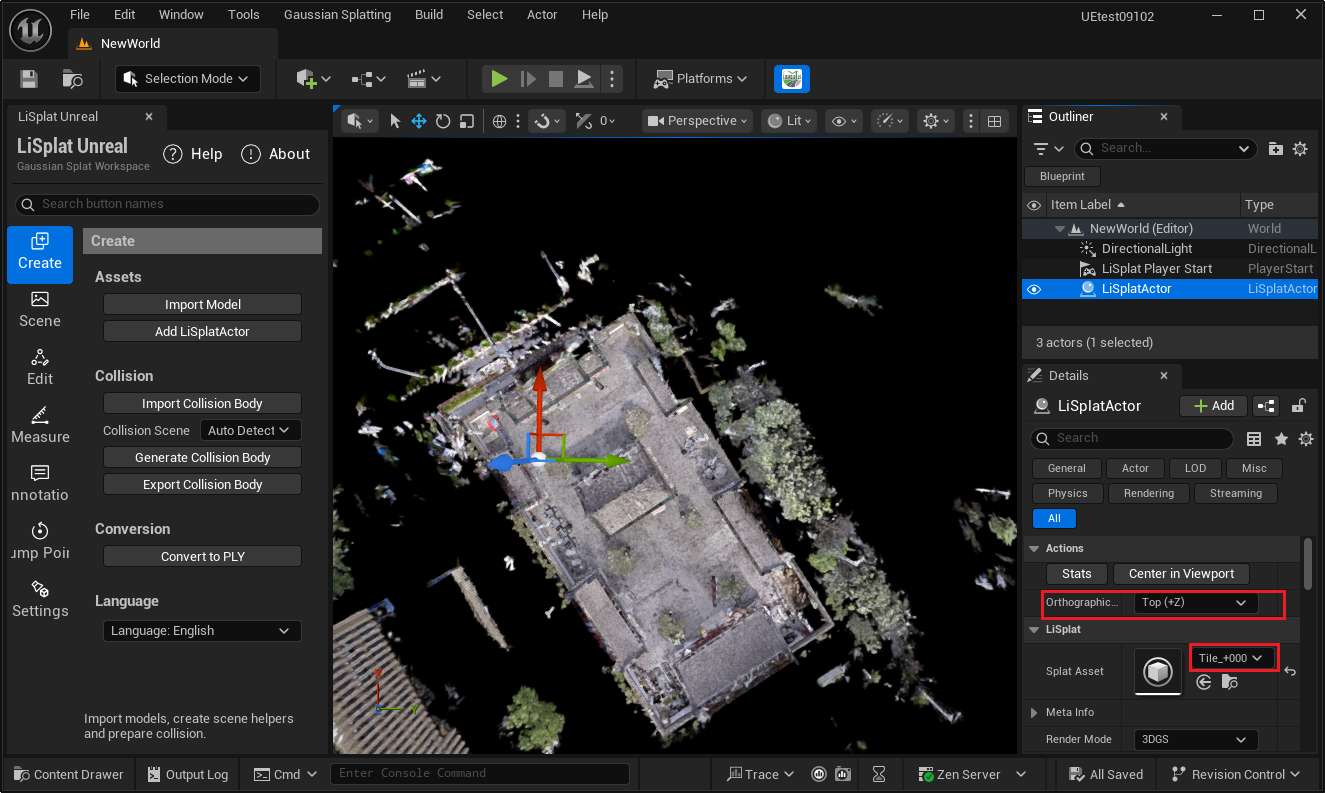Open the Browse content folder-search icon in the toolbar
Viewport: 1325px width, 793px height.
pos(73,79)
